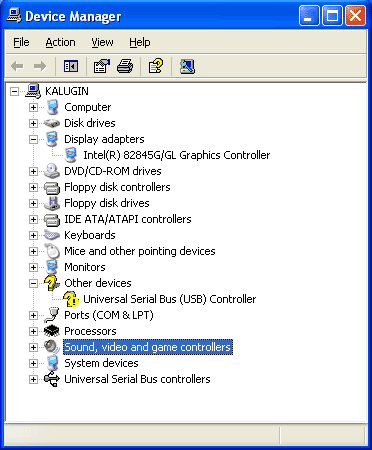Click the Forward arrow in toolbar
Image resolution: width=372 pixels, height=450 pixels.
coord(40,66)
